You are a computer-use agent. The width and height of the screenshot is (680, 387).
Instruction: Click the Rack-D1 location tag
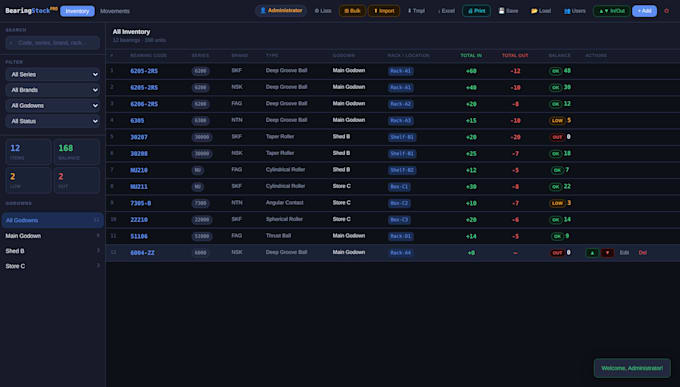(x=400, y=236)
